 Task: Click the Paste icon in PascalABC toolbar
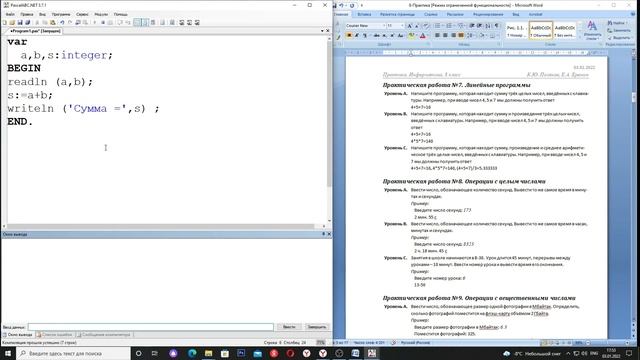point(53,22)
